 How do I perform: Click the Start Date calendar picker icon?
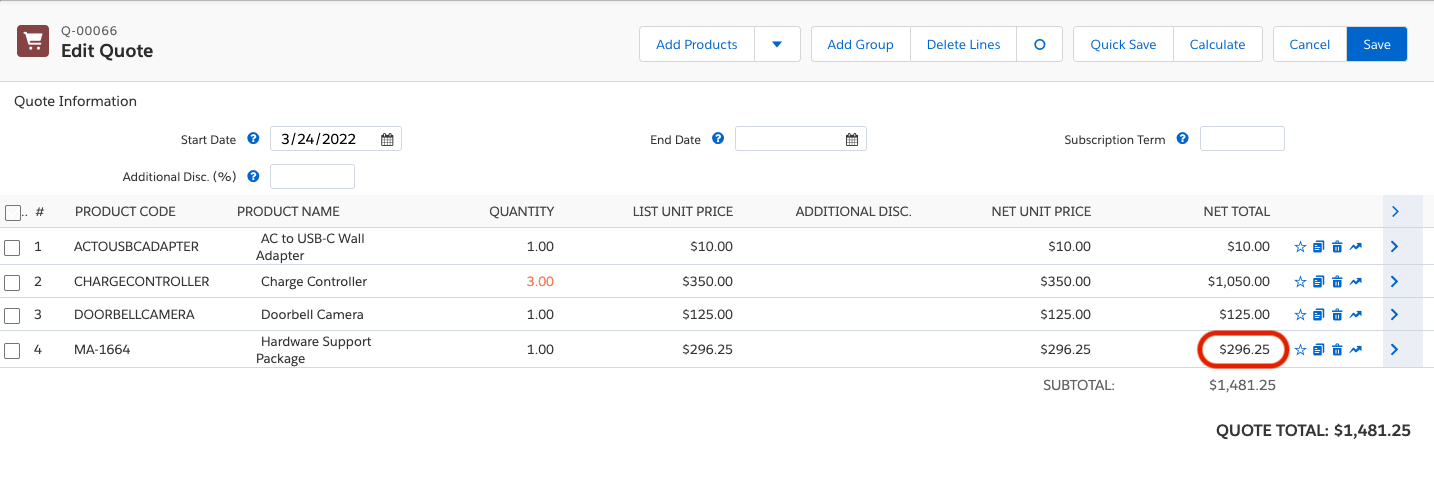[387, 140]
